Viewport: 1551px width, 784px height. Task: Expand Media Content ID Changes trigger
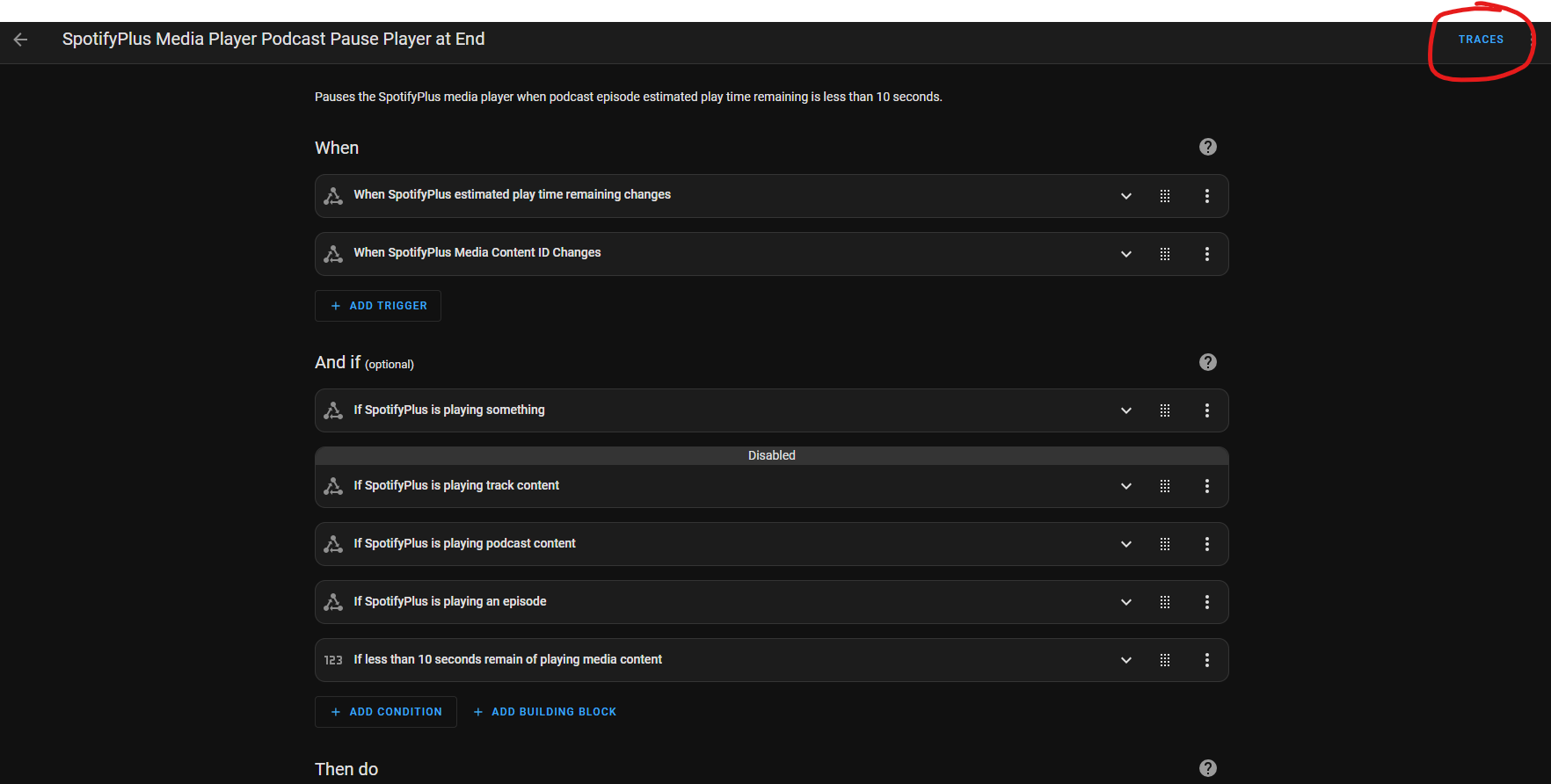1126,254
